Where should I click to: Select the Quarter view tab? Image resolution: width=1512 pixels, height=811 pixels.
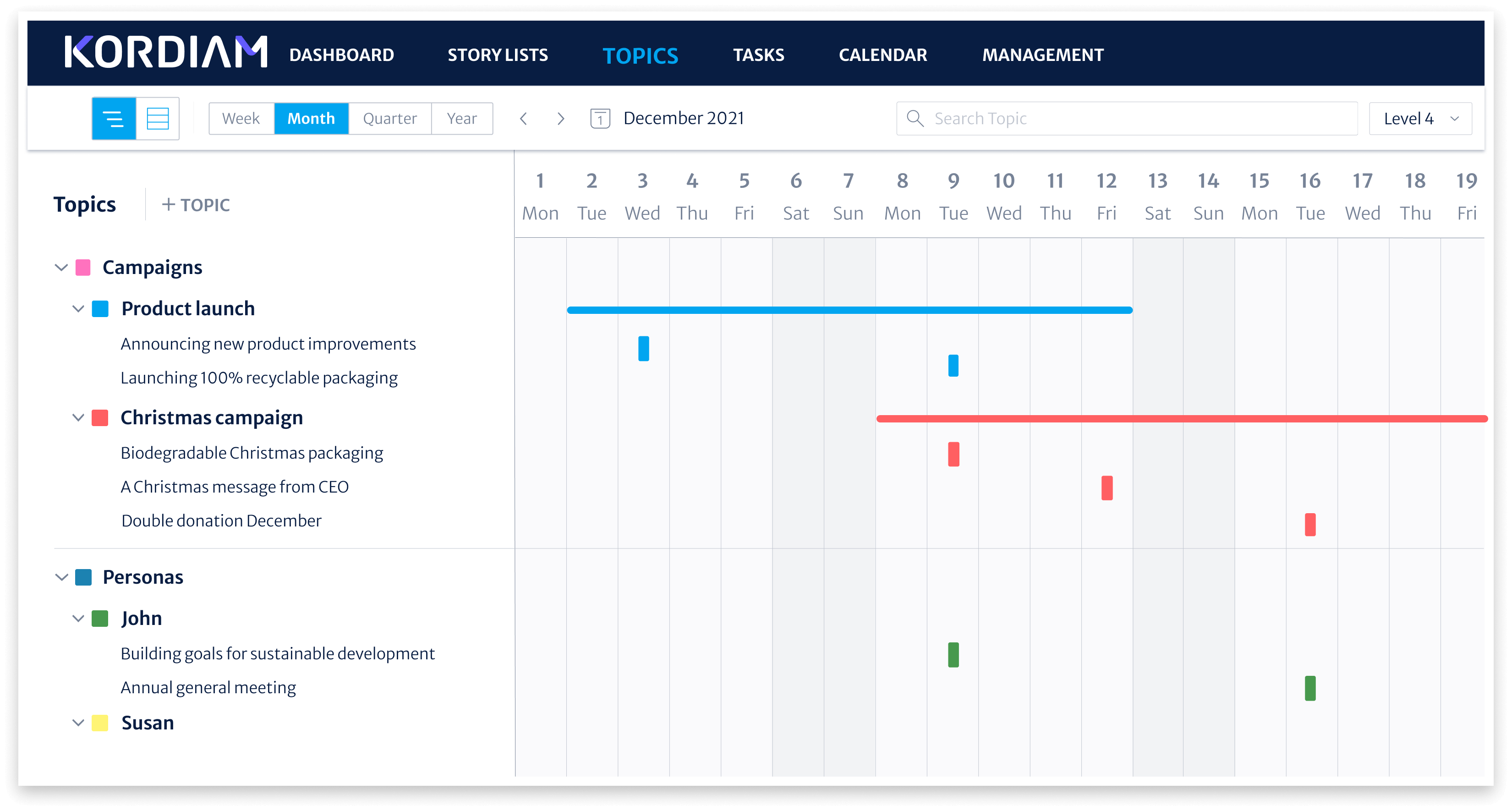pos(390,118)
